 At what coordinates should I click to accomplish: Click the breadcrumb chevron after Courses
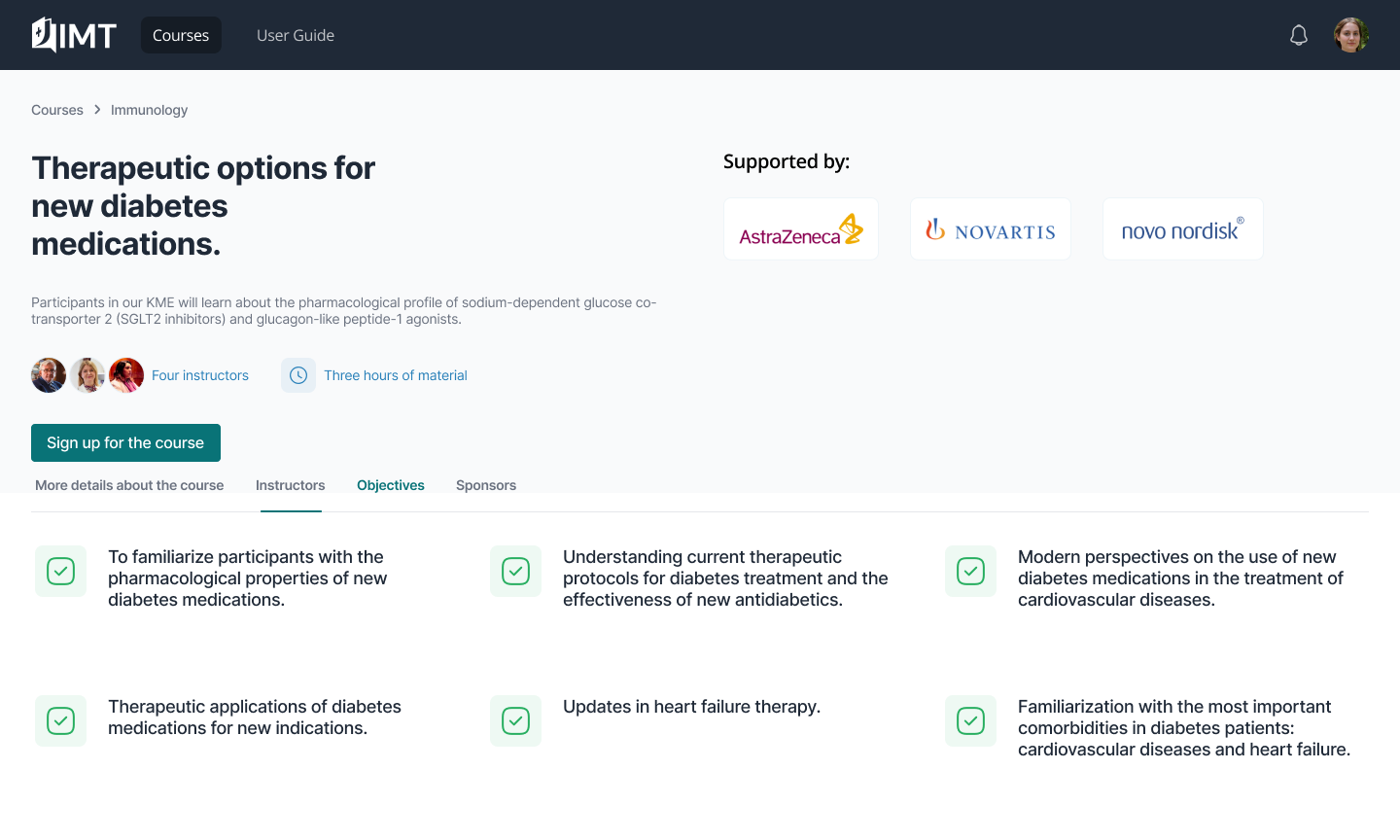coord(97,110)
